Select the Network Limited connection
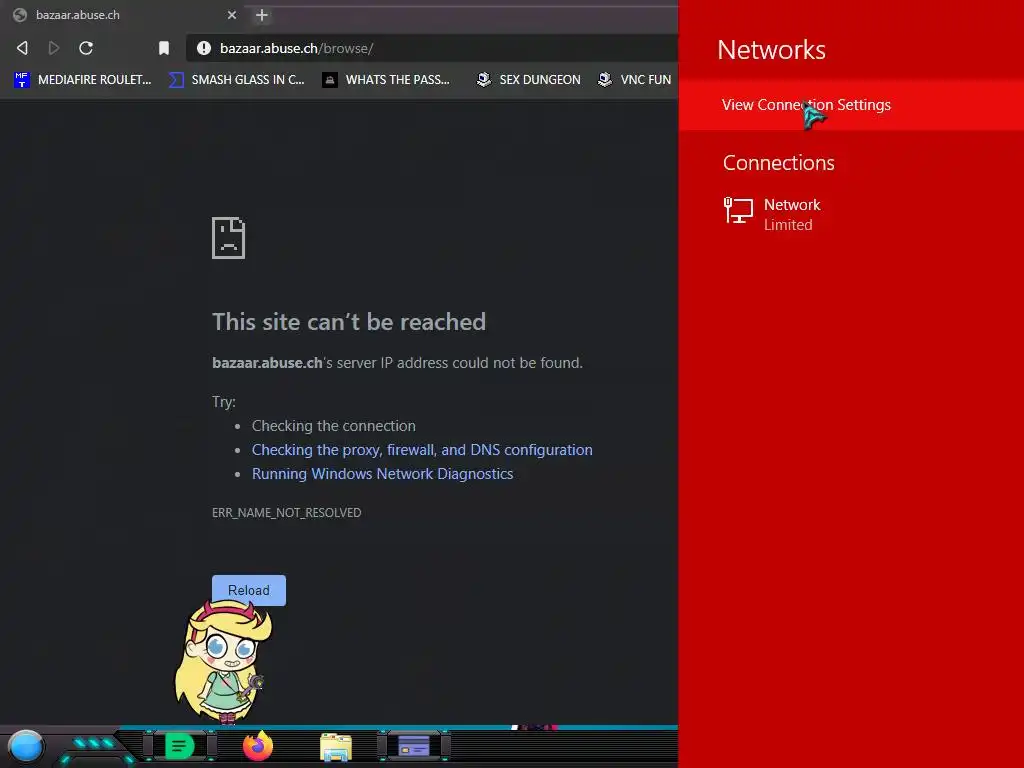Viewport: 1024px width, 768px height. (851, 214)
